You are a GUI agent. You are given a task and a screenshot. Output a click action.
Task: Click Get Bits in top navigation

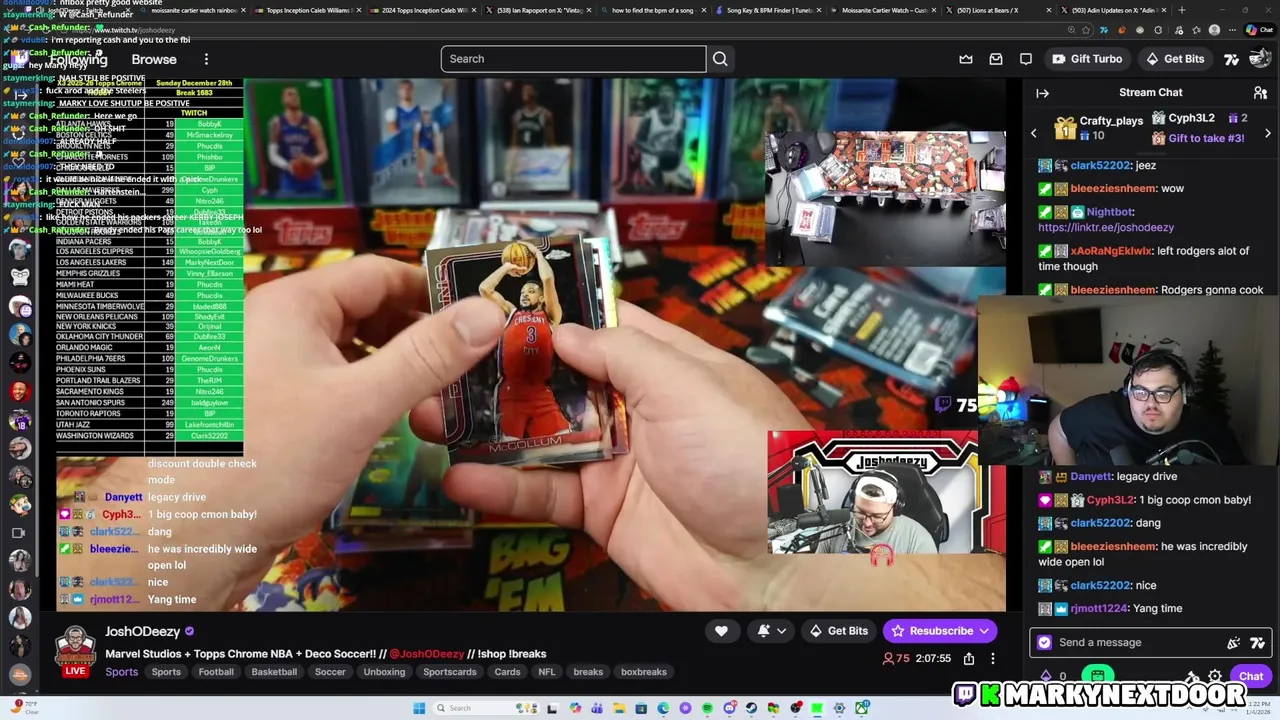pyautogui.click(x=1174, y=59)
